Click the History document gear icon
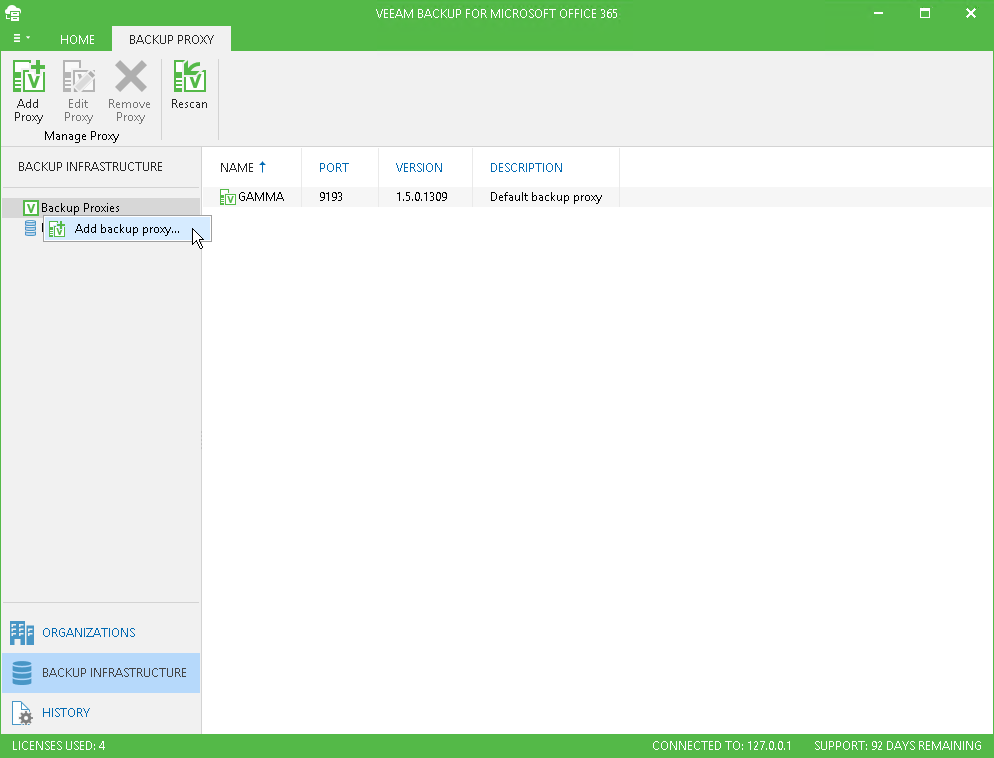The height and width of the screenshot is (758, 994). [22, 713]
